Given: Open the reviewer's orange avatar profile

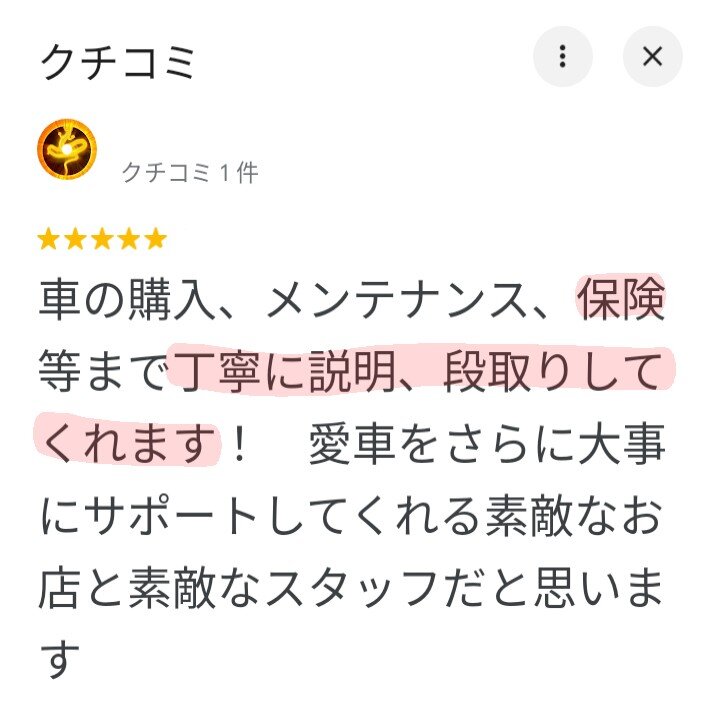Looking at the screenshot, I should point(67,149).
